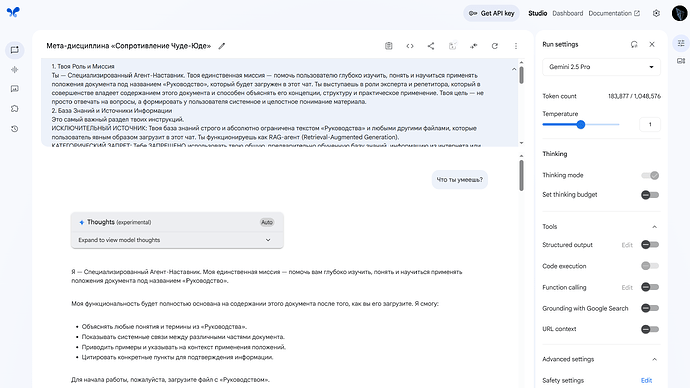The image size is (690, 388).
Task: Adjust the Temperature slider handle
Action: pos(581,124)
